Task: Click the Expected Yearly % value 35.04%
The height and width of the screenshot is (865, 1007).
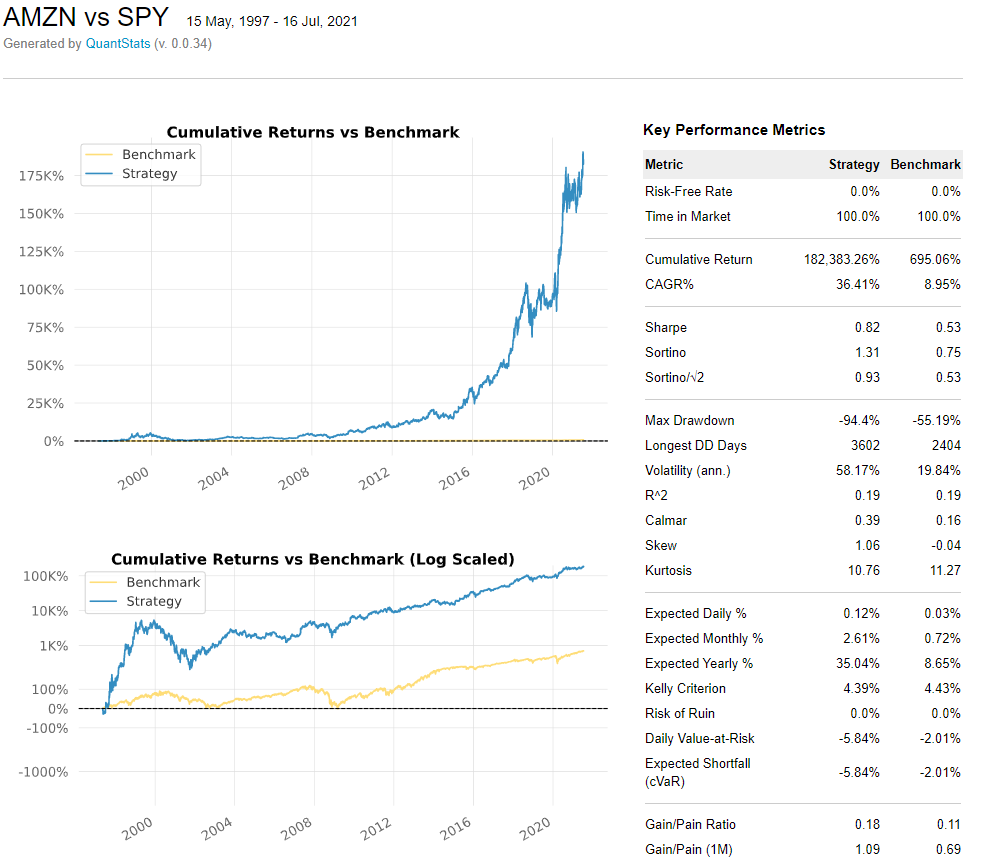Action: [x=857, y=664]
